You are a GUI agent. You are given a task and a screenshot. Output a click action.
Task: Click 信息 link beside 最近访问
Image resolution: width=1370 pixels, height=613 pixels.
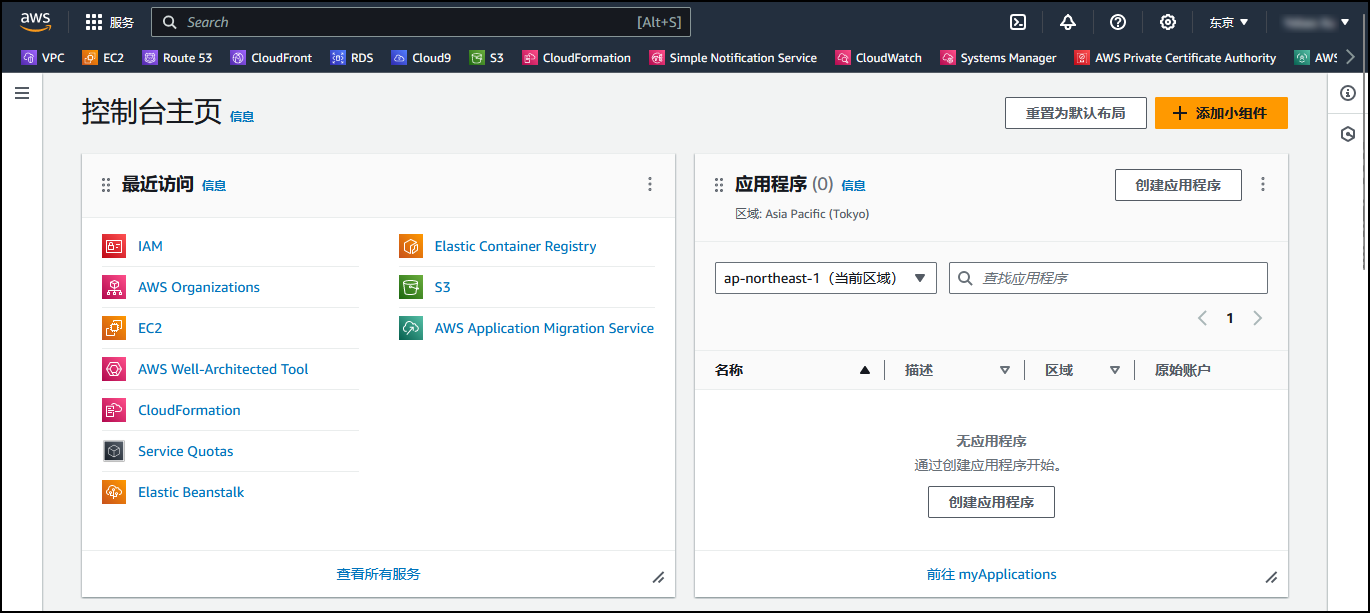coord(214,186)
